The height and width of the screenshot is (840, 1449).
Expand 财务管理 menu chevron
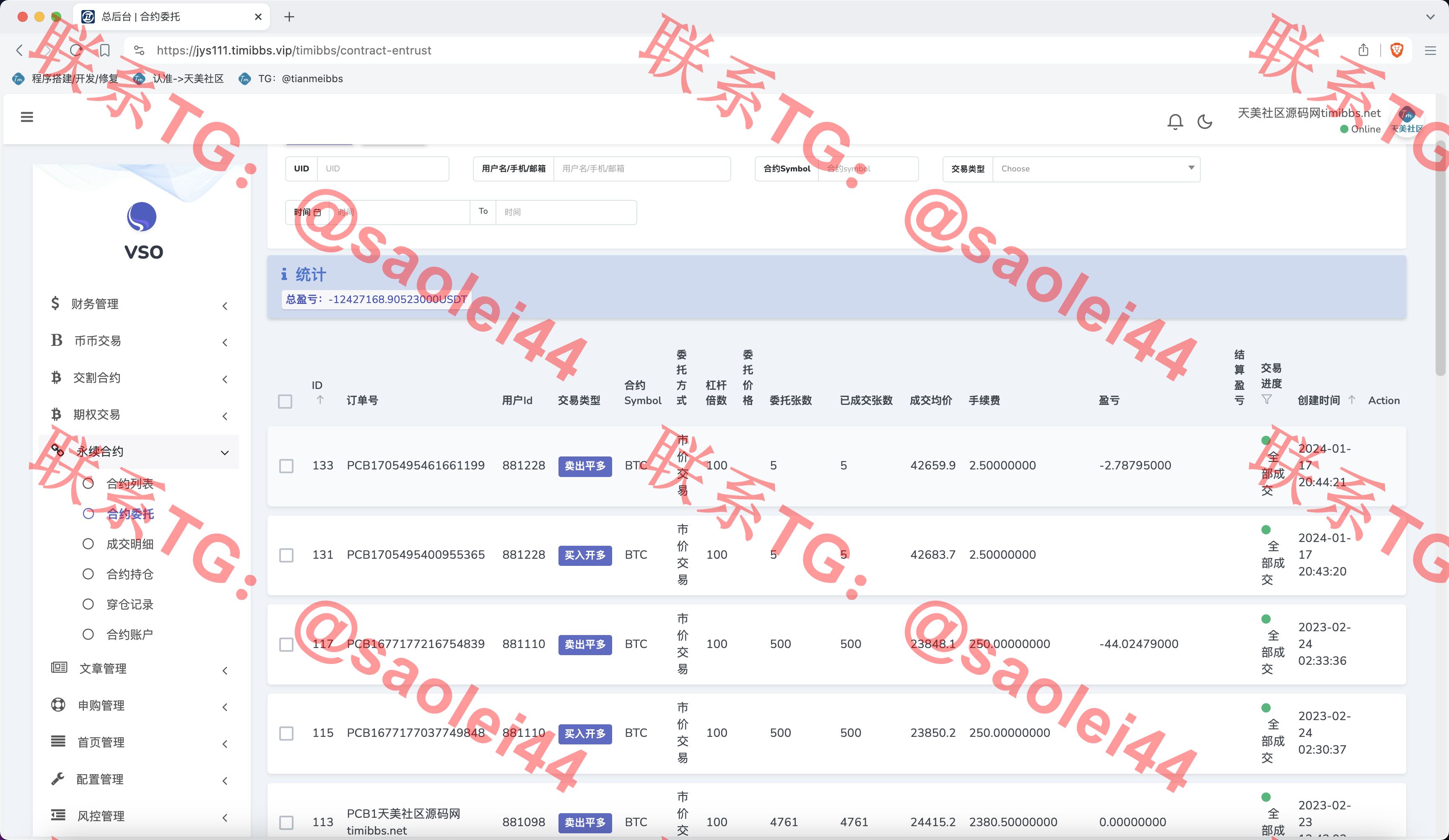225,306
